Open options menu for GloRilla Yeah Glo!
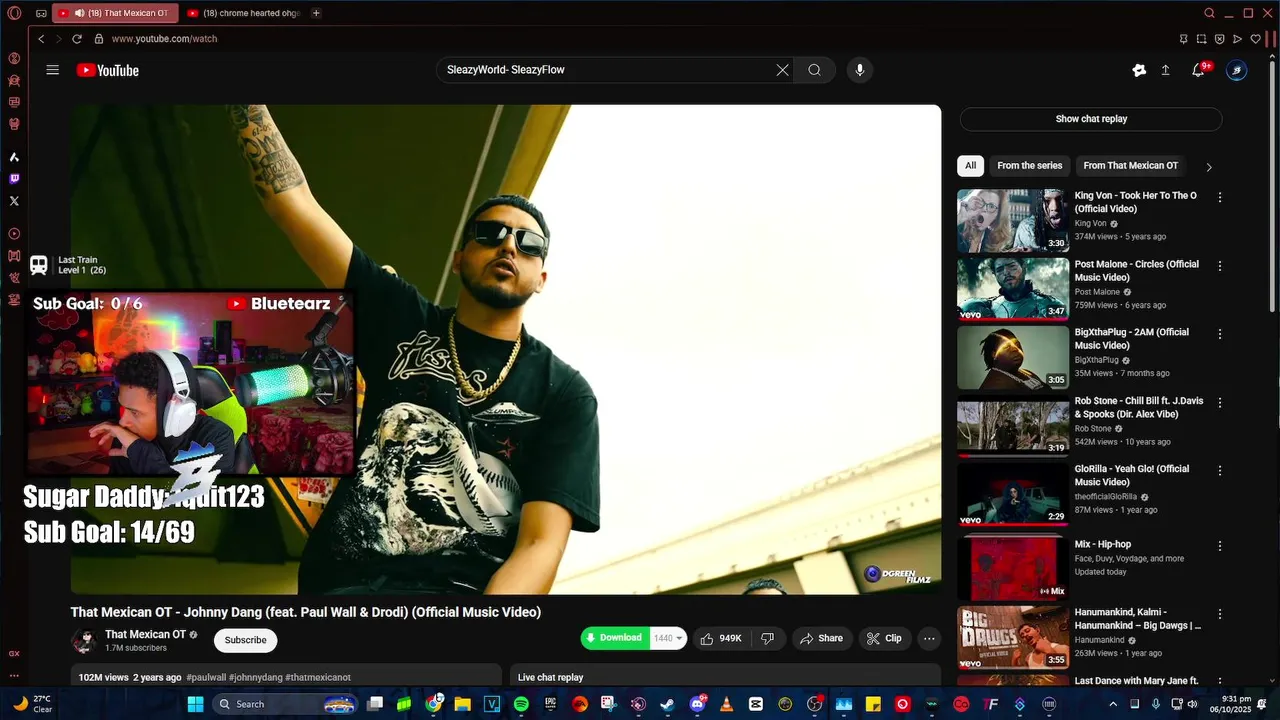Image resolution: width=1280 pixels, height=720 pixels. [x=1219, y=470]
